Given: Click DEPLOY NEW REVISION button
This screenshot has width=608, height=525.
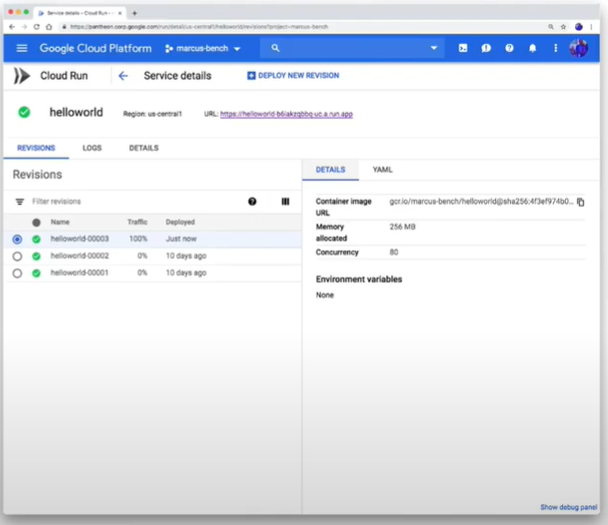Looking at the screenshot, I should [x=293, y=76].
